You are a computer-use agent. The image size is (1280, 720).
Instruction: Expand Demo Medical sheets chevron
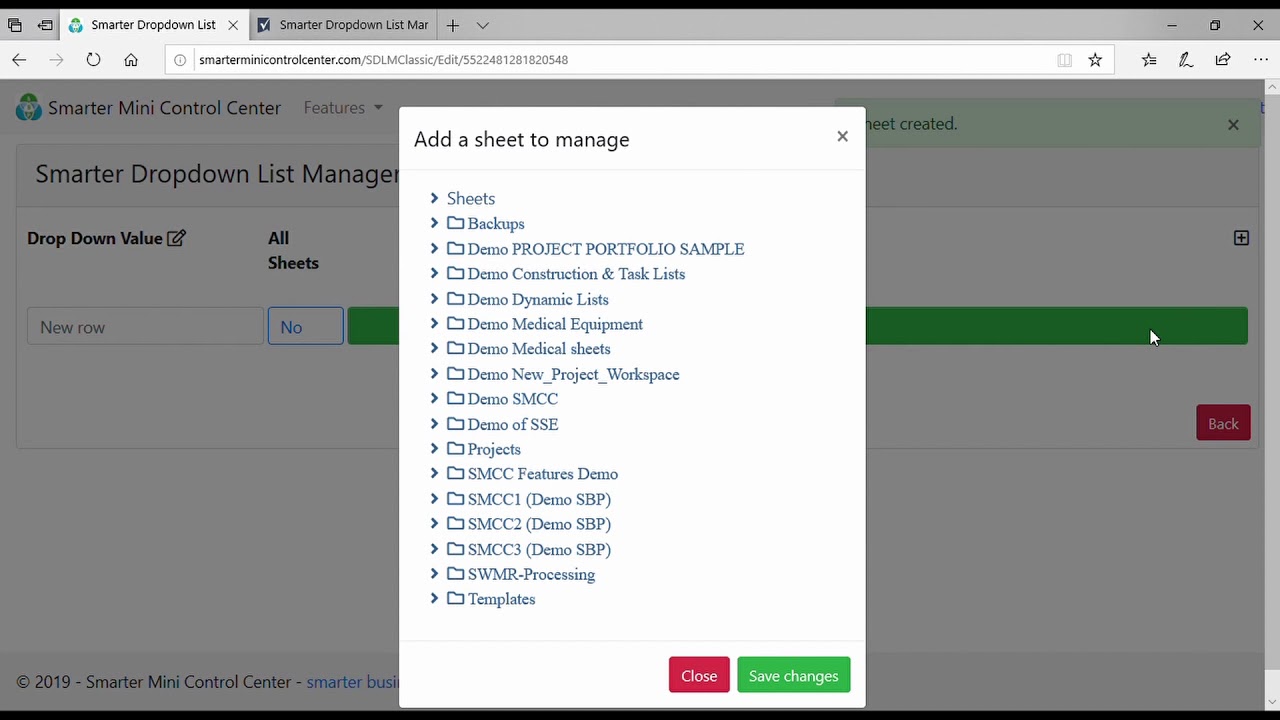tap(434, 348)
